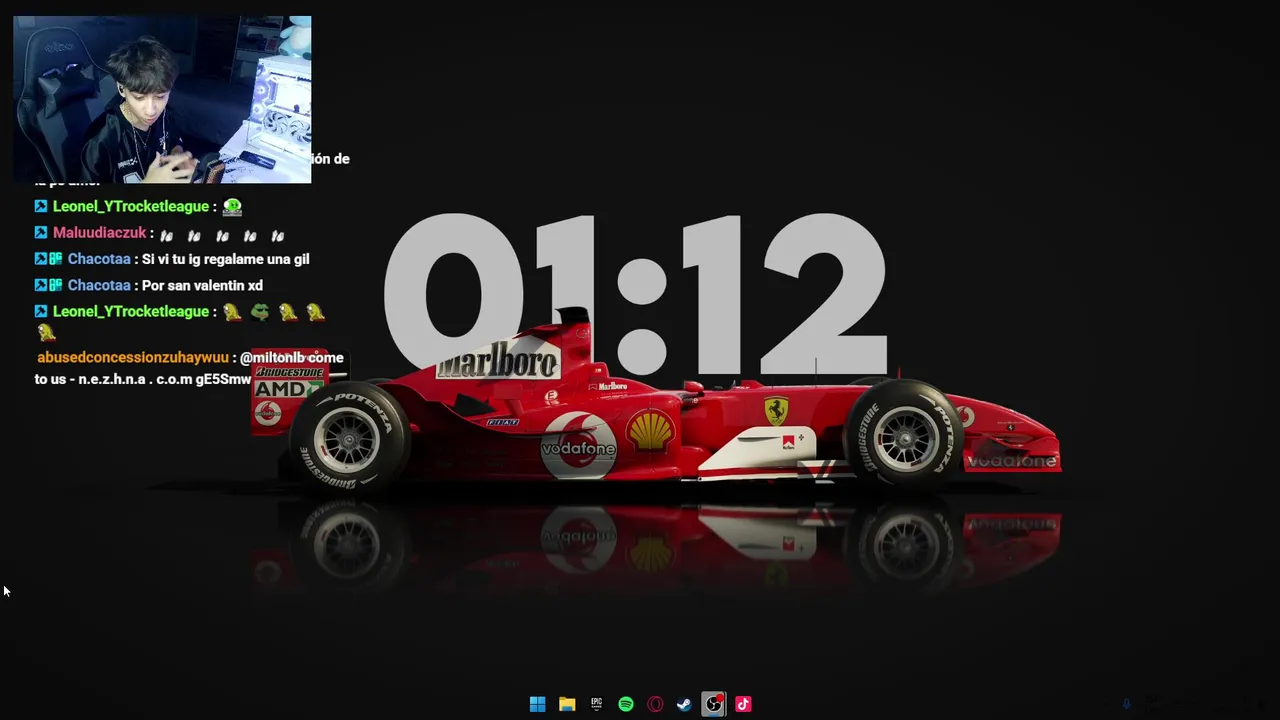Click message text 'Por san valentin xd'

(202, 285)
